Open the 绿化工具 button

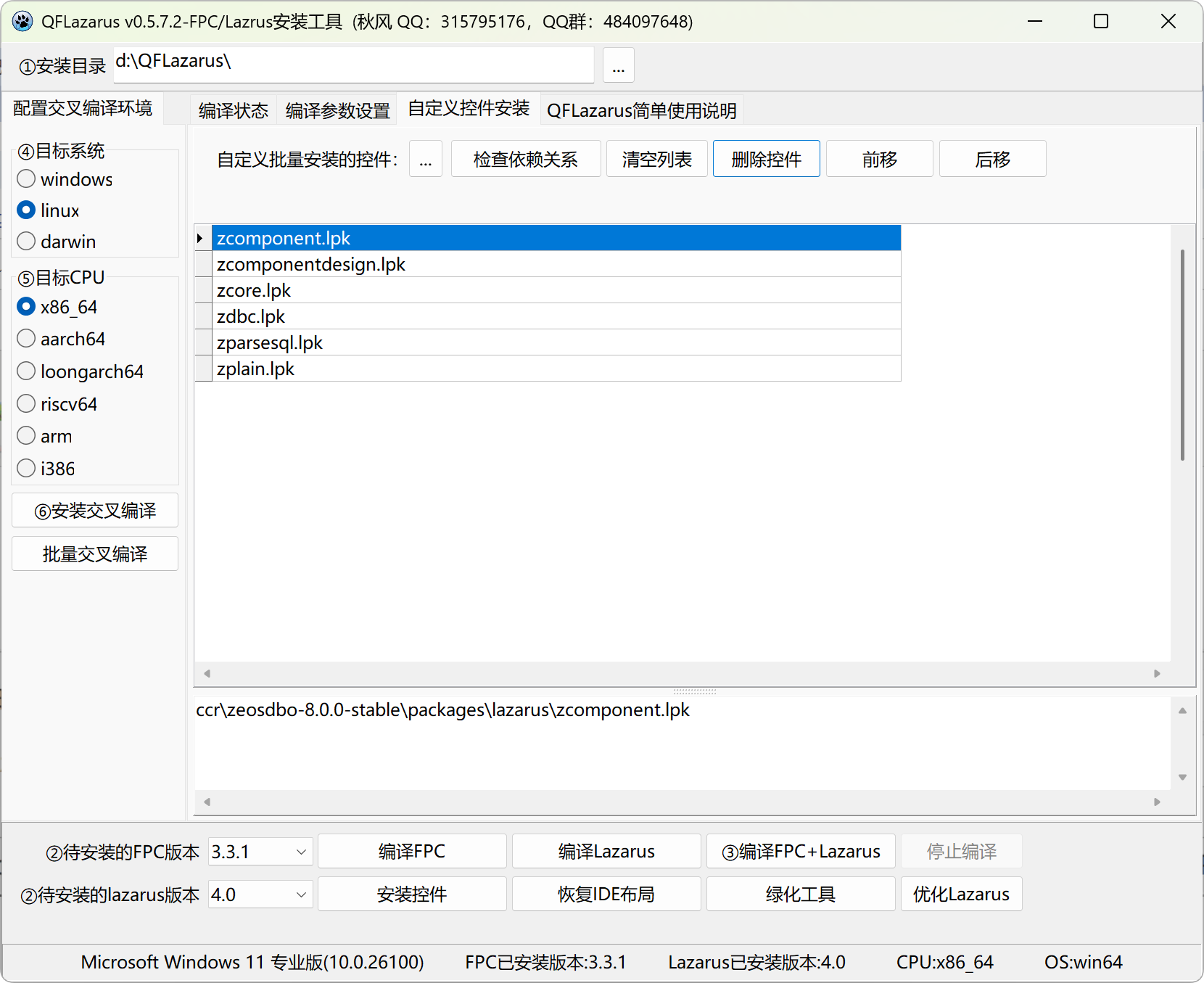[x=801, y=894]
